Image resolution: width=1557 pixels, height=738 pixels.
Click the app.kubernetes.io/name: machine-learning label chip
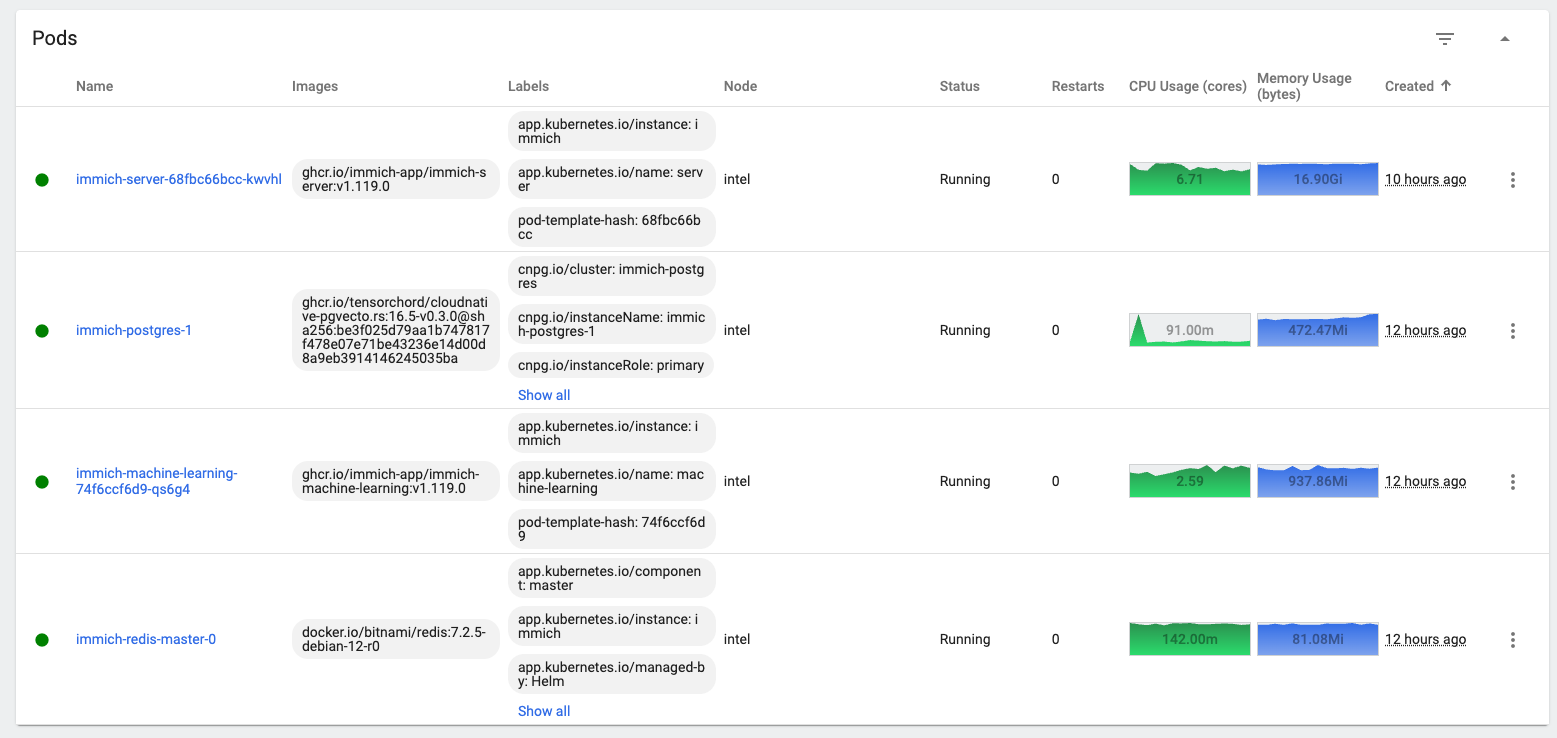pyautogui.click(x=612, y=481)
